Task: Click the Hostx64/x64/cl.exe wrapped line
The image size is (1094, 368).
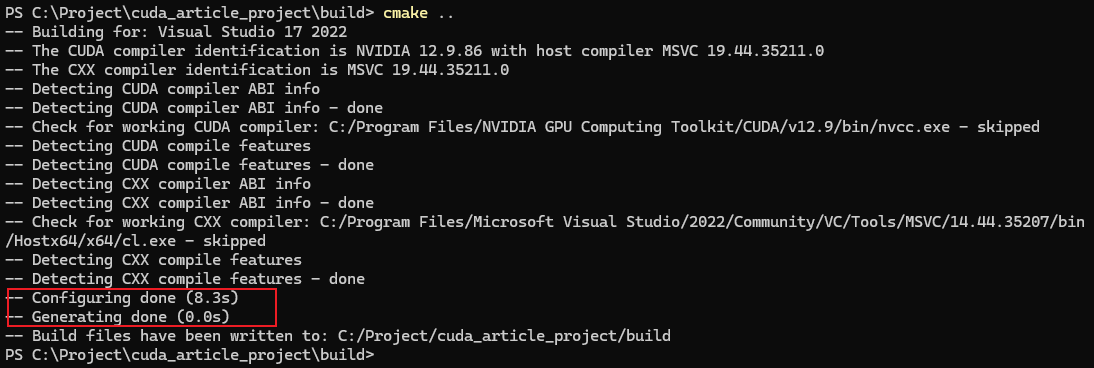Action: (135, 242)
